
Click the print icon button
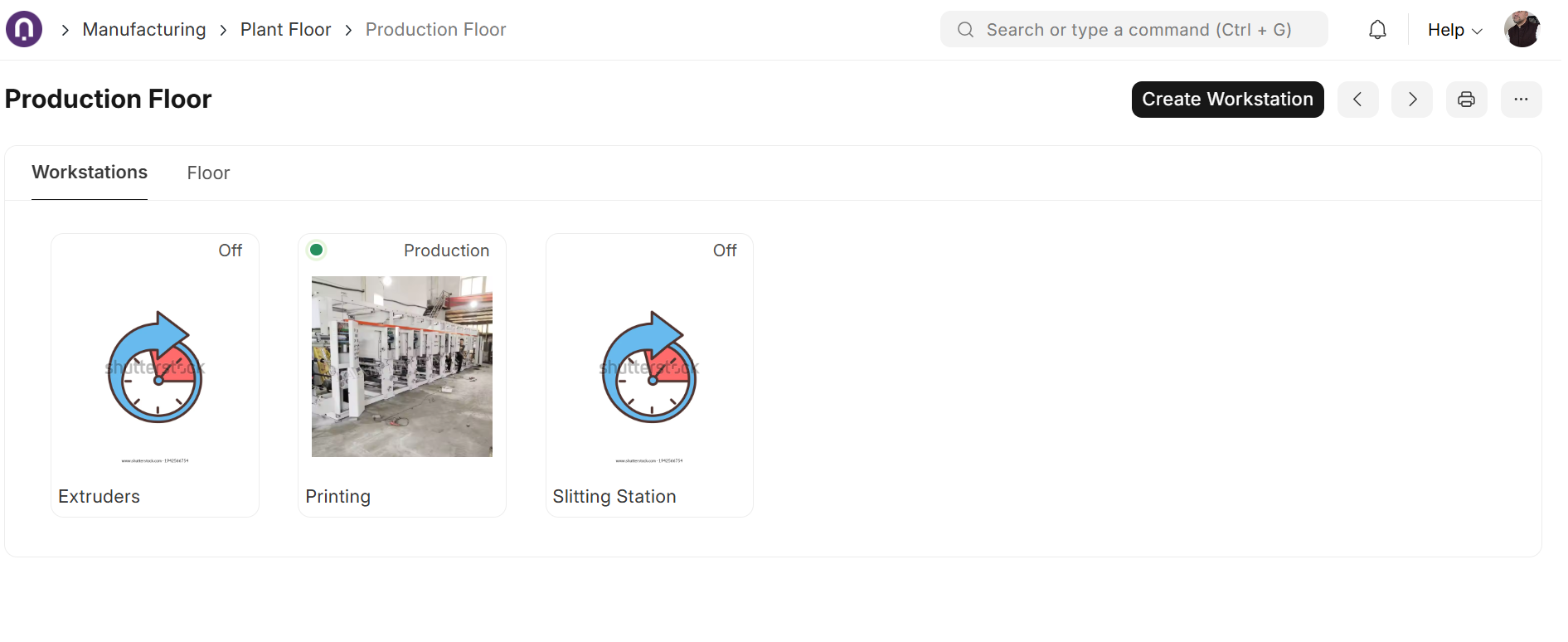tap(1466, 100)
